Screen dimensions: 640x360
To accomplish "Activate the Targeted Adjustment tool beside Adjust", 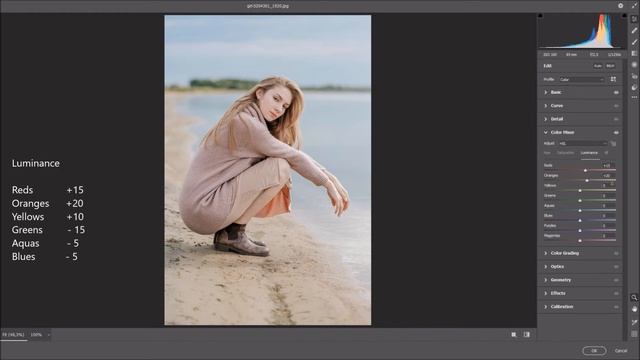I will [x=613, y=143].
